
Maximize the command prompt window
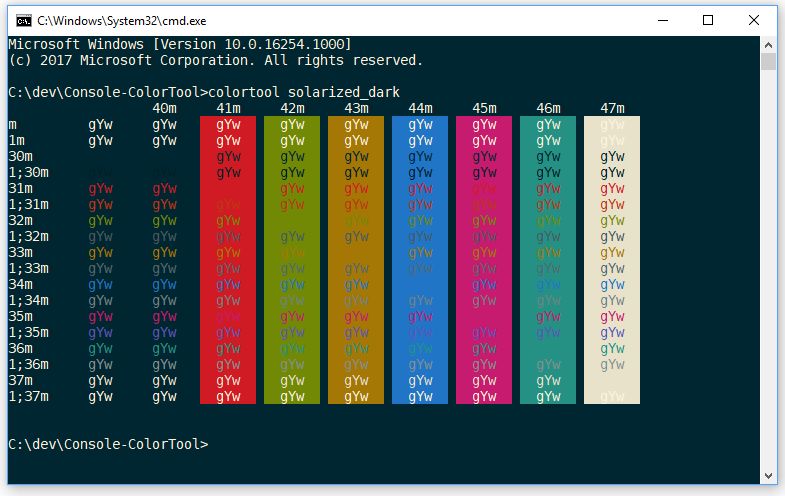pos(708,21)
